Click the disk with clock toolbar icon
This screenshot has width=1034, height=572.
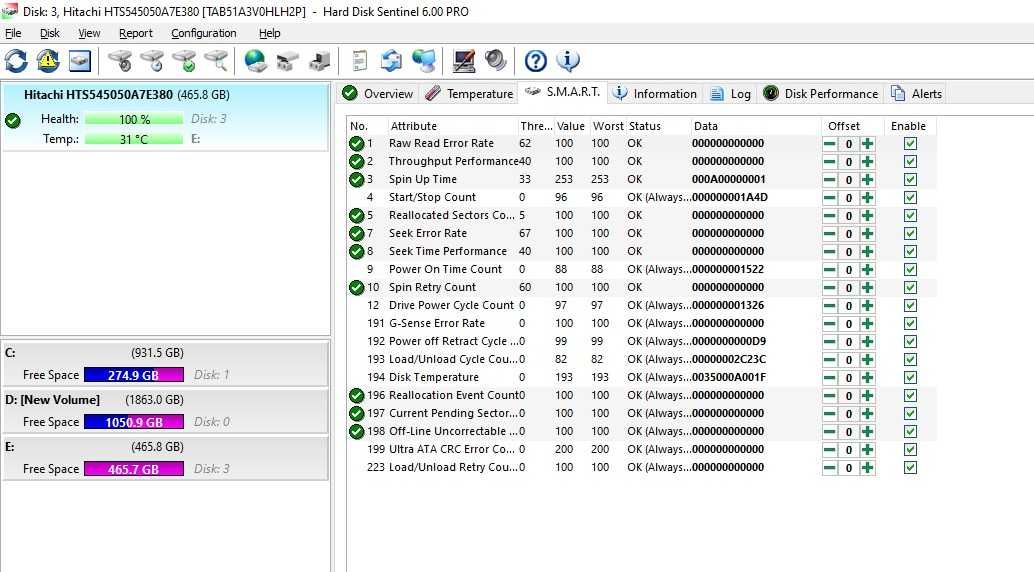tap(152, 61)
